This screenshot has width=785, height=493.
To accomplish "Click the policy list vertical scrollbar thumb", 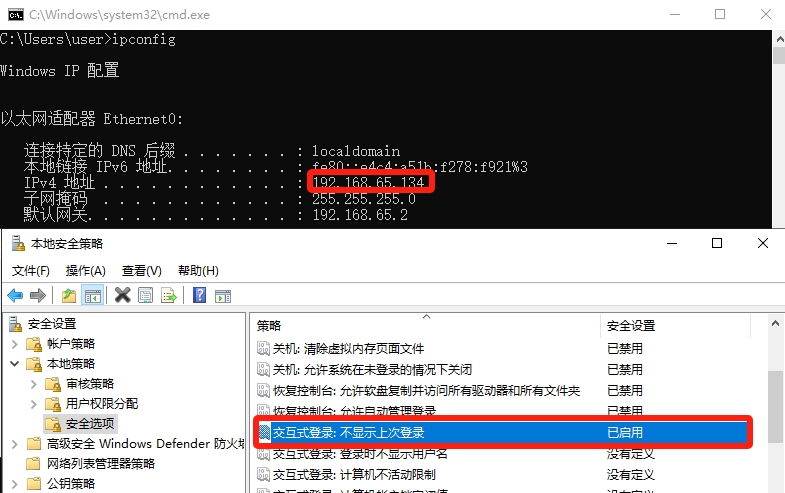I will point(775,406).
